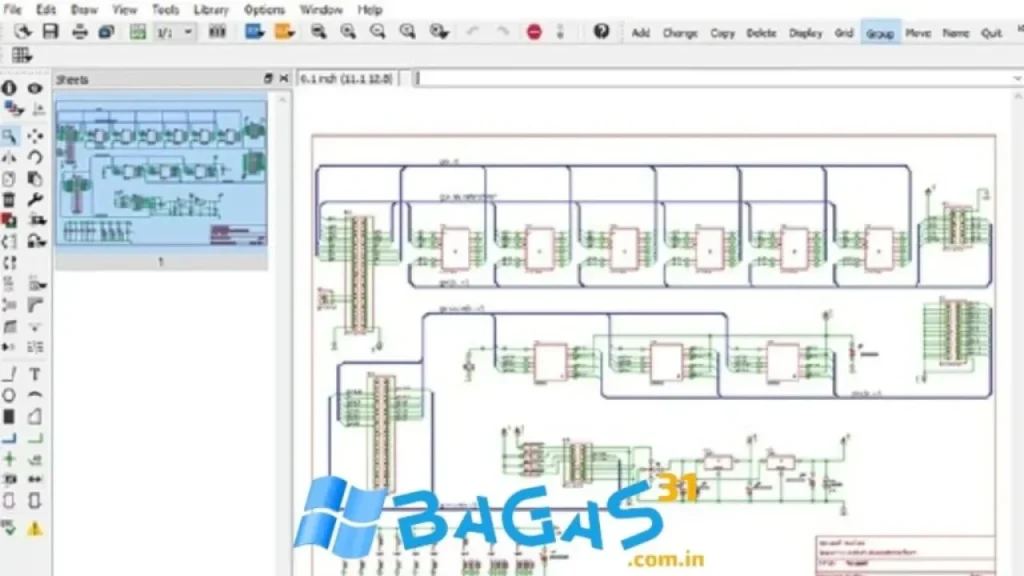Image resolution: width=1024 pixels, height=576 pixels.
Task: Click the Delete text button
Action: (x=761, y=33)
